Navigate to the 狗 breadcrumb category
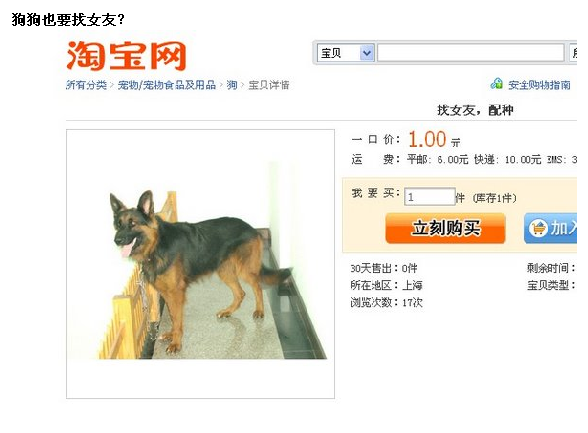 pos(232,85)
